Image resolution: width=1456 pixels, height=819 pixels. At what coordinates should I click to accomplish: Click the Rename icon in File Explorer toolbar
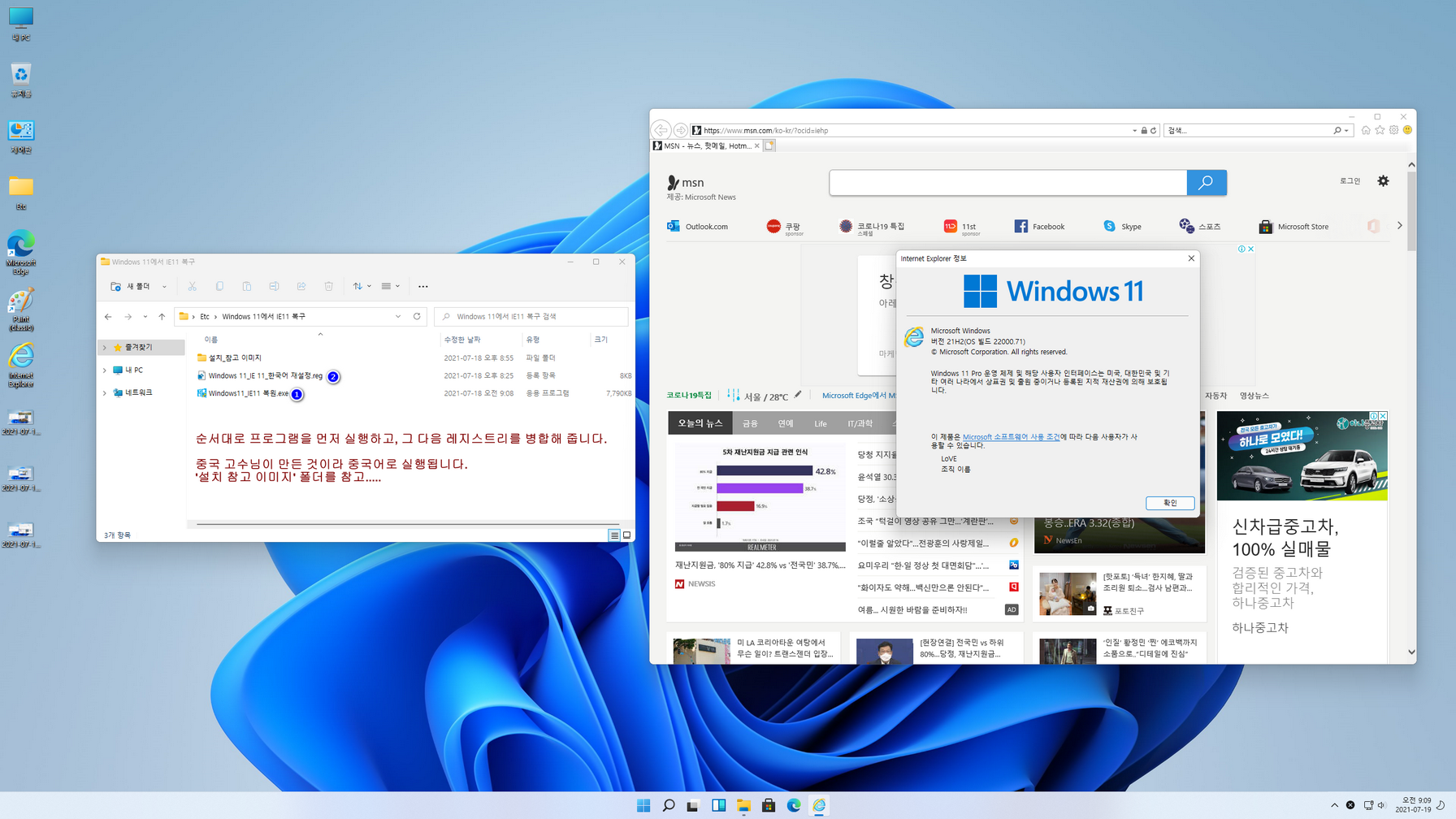click(x=274, y=286)
